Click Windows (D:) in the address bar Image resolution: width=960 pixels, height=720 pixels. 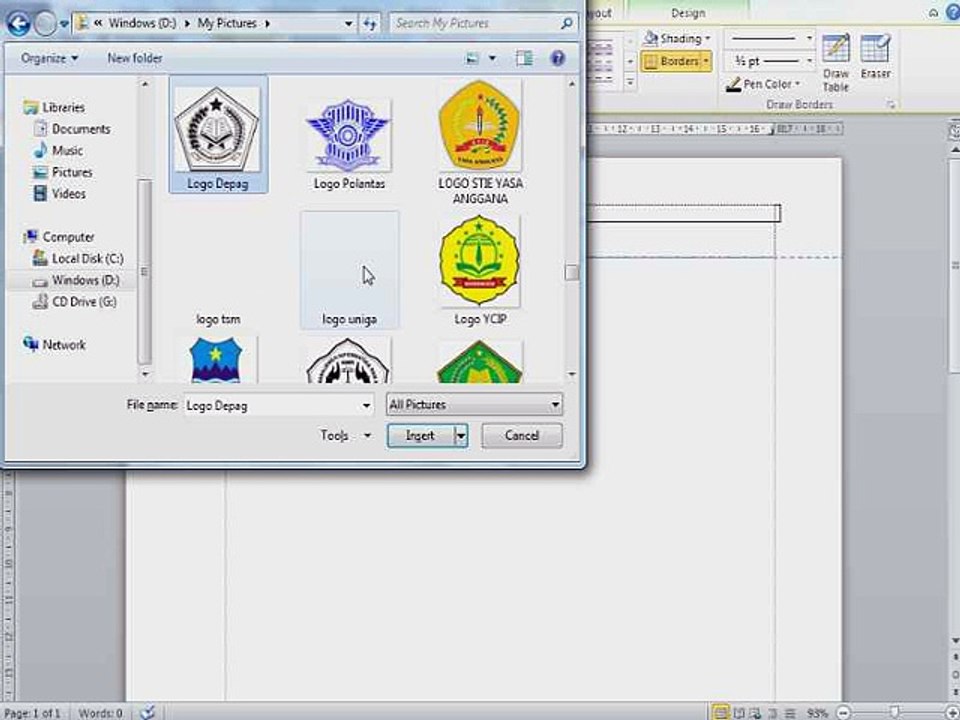[x=142, y=23]
